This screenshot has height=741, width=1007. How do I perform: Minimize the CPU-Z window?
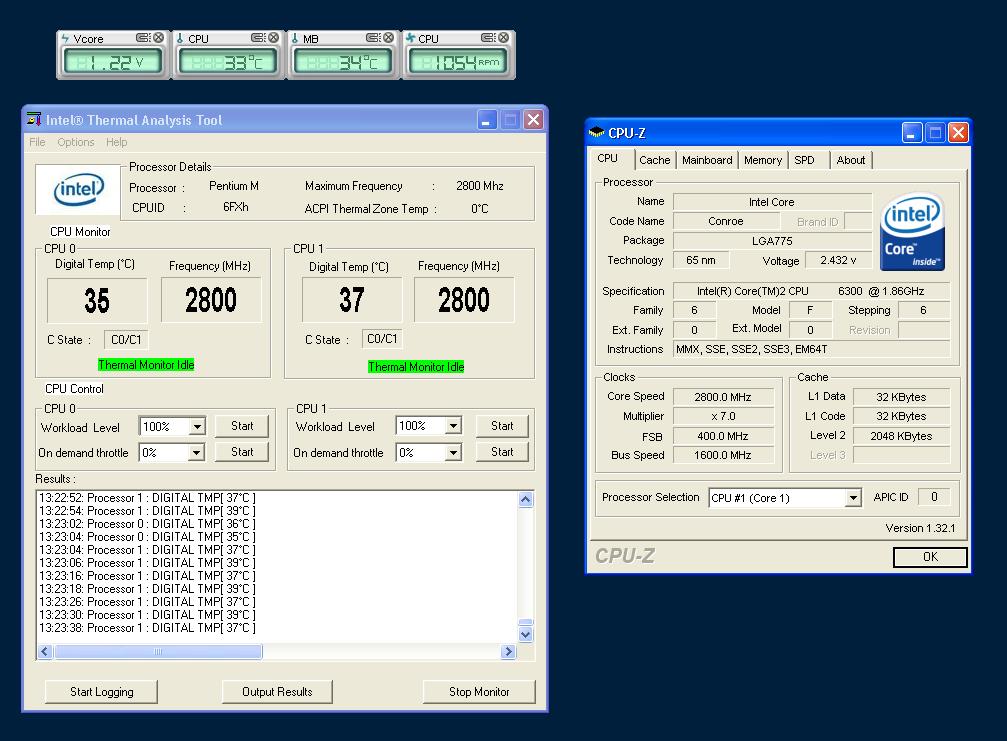click(912, 133)
